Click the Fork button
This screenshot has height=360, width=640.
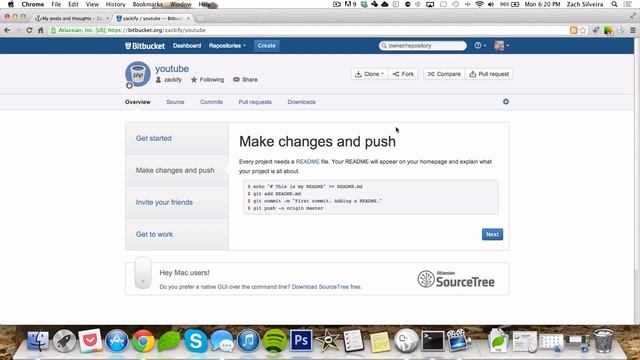[403, 74]
